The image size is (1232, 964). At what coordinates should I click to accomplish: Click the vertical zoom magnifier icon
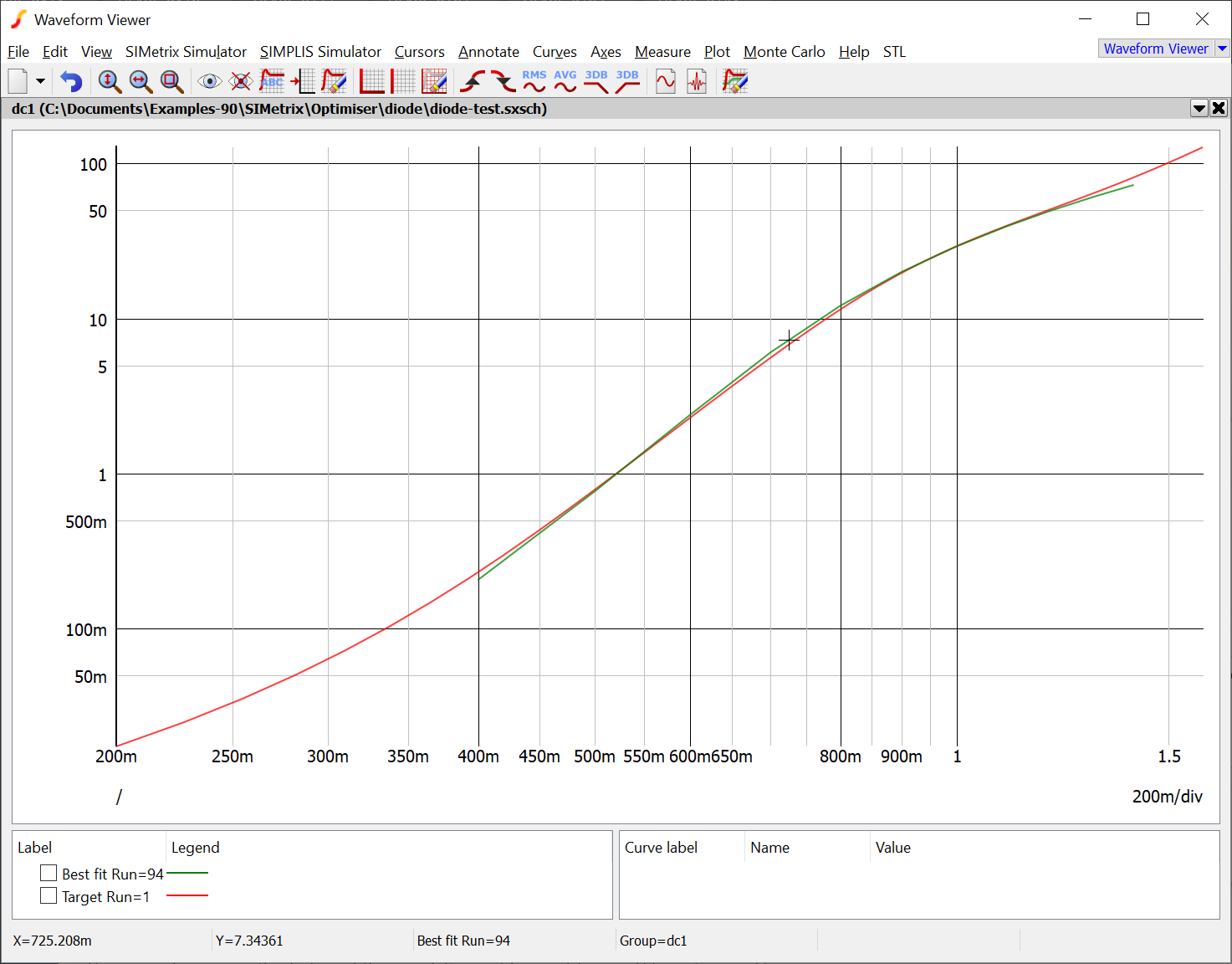click(110, 81)
